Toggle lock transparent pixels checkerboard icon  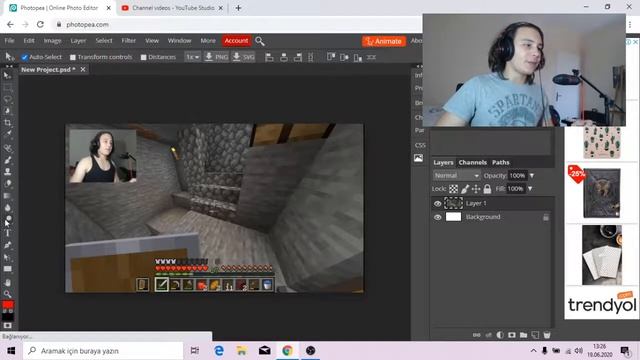pyautogui.click(x=453, y=189)
